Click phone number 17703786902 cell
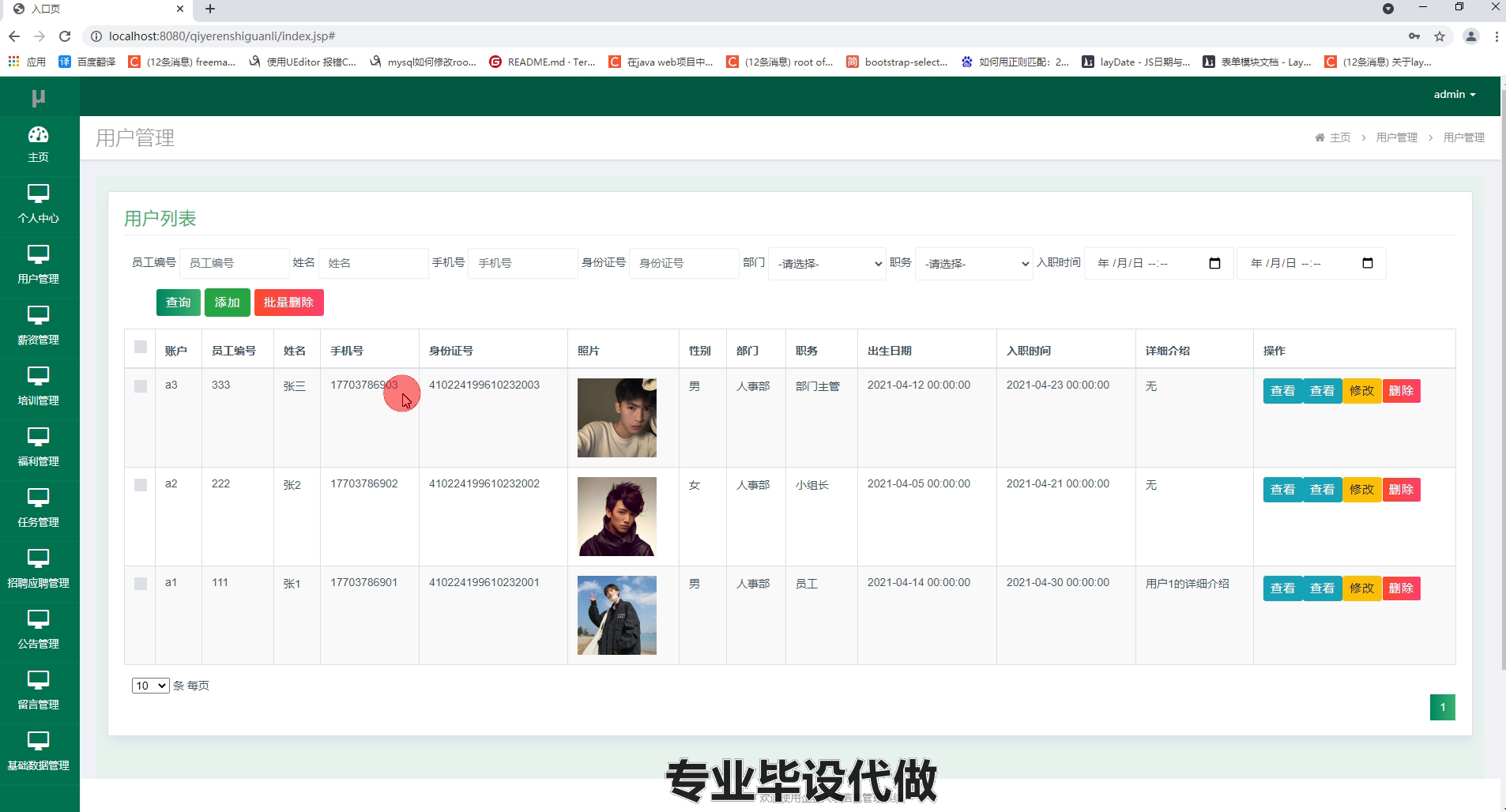 (x=364, y=483)
